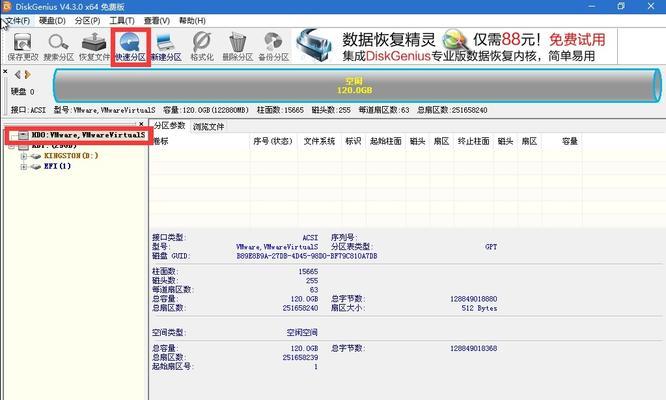Open the 文件(F) menu
Screen dimensions: 666x400
pyautogui.click(x=17, y=20)
